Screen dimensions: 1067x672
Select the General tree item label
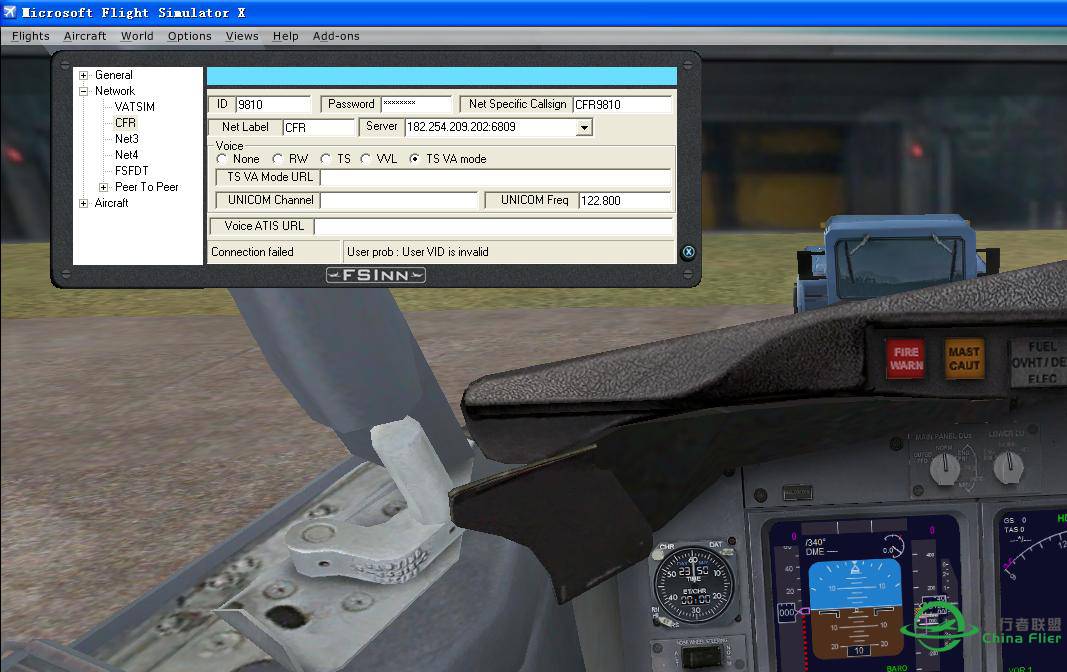(x=114, y=75)
